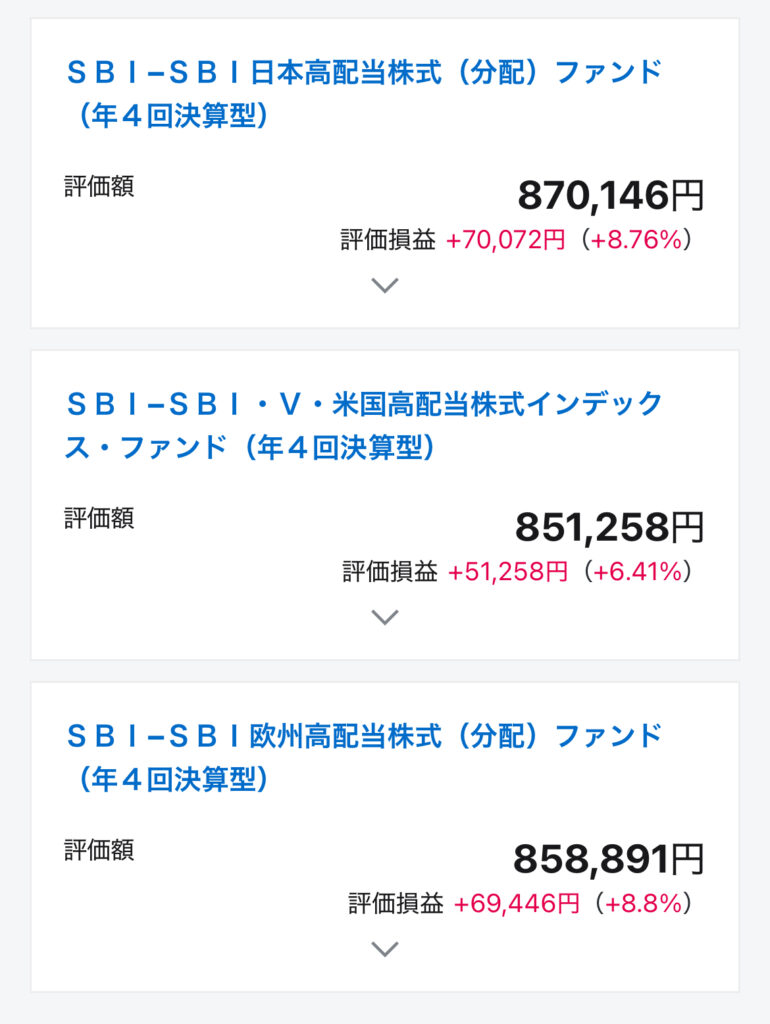Click the 858,891円 valuation amount
The width and height of the screenshot is (770, 1024).
coord(609,859)
